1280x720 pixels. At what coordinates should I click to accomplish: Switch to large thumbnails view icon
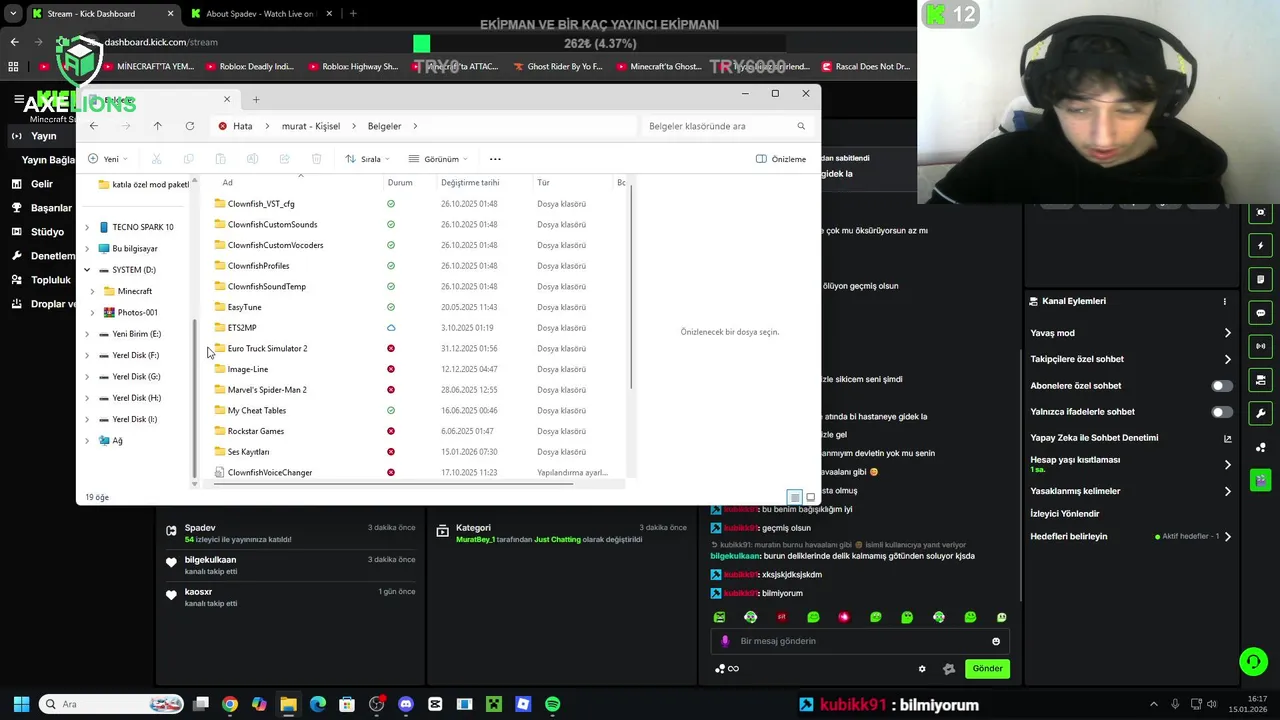click(x=811, y=497)
